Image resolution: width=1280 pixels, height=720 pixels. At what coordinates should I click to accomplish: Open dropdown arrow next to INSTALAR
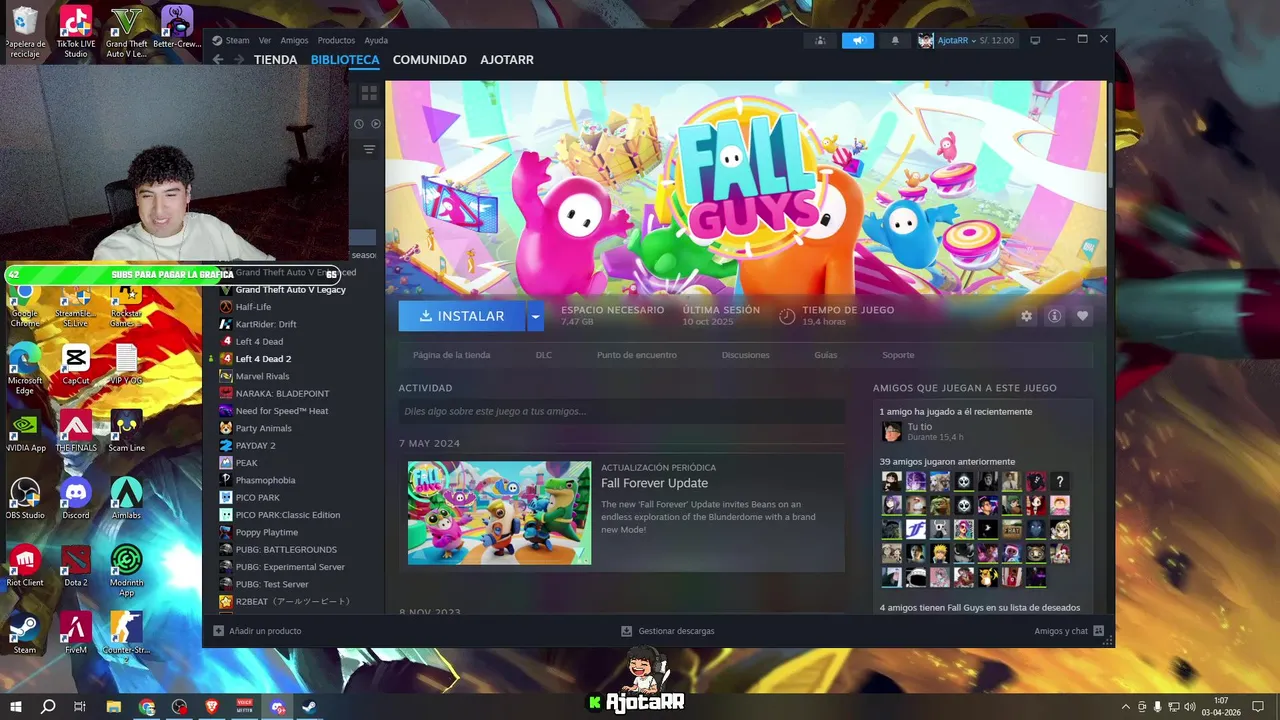pos(535,316)
